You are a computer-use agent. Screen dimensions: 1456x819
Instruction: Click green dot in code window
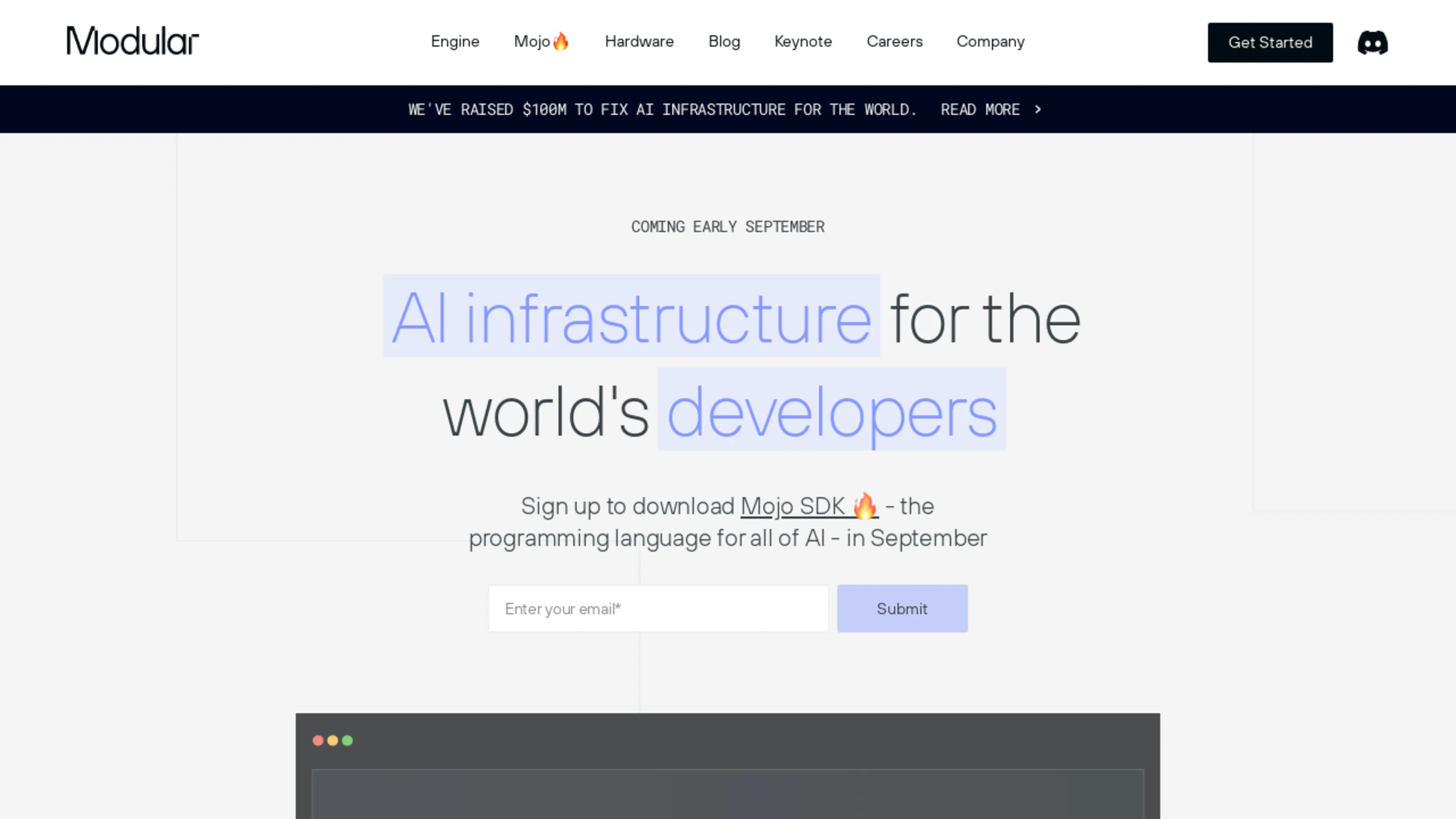(x=348, y=741)
